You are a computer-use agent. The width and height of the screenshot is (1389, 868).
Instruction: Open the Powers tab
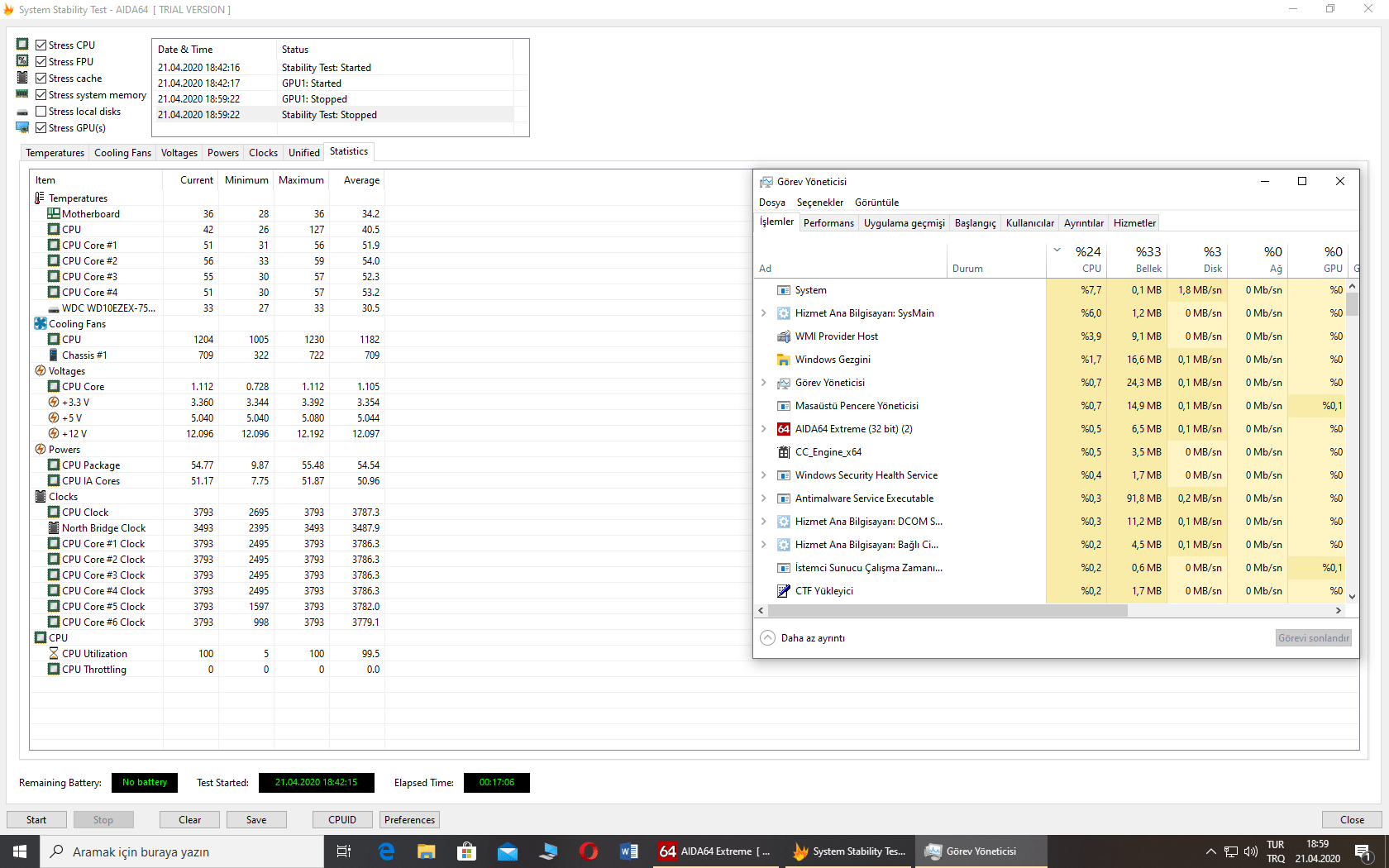pyautogui.click(x=223, y=153)
